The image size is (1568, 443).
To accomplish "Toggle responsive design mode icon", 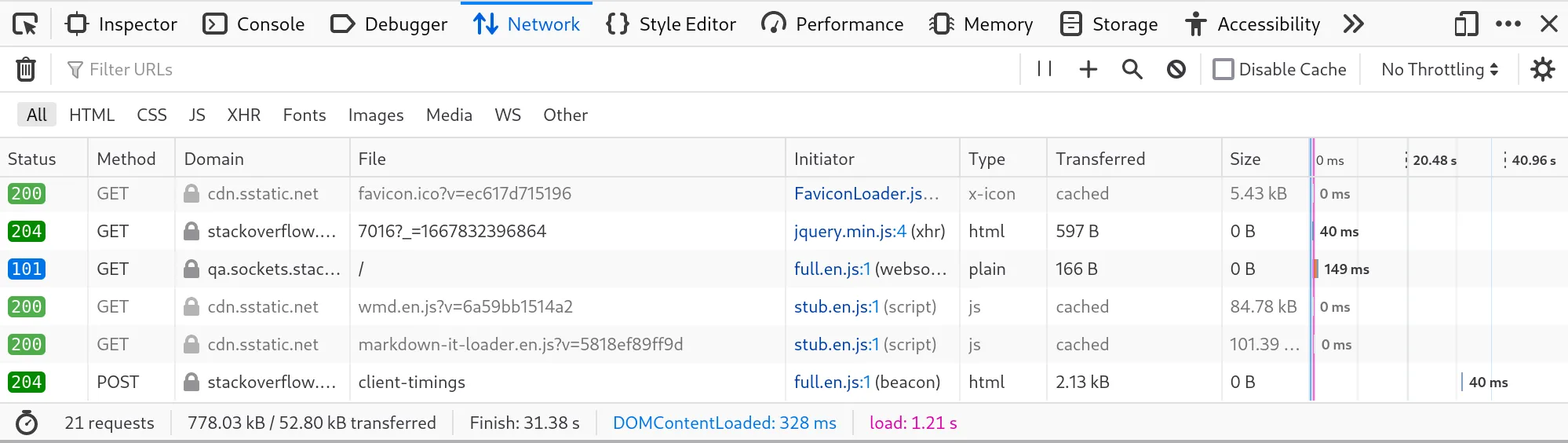I will (x=1465, y=24).
